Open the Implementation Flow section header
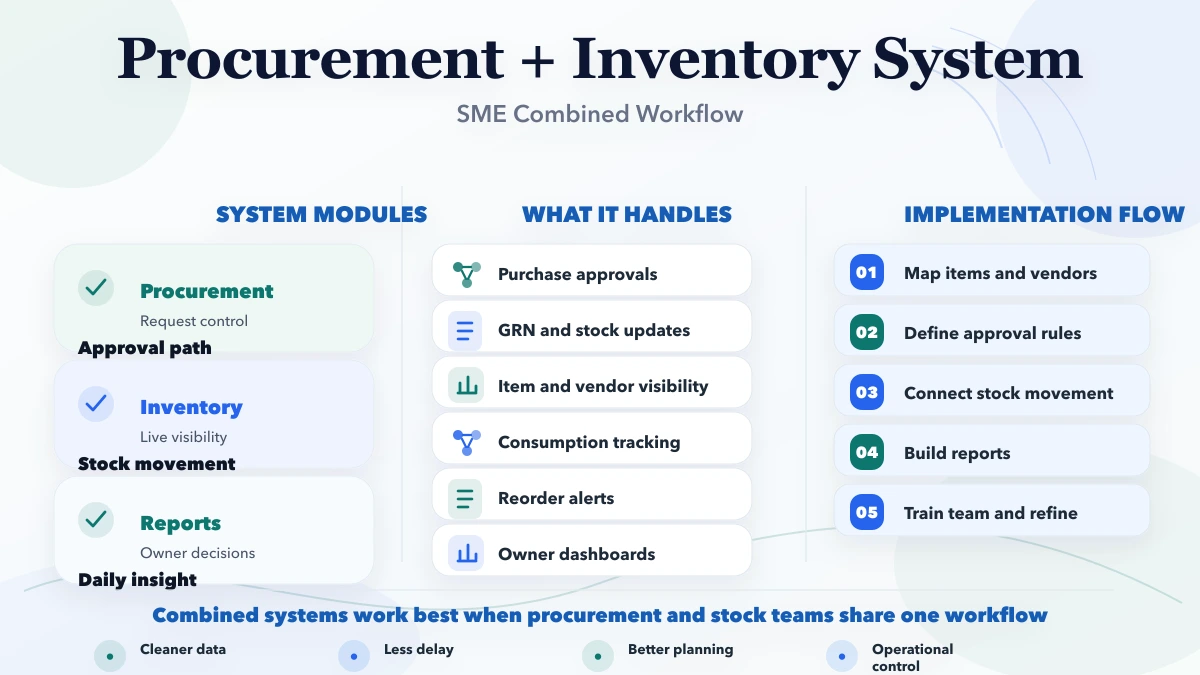This screenshot has height=675, width=1200. (x=1044, y=214)
